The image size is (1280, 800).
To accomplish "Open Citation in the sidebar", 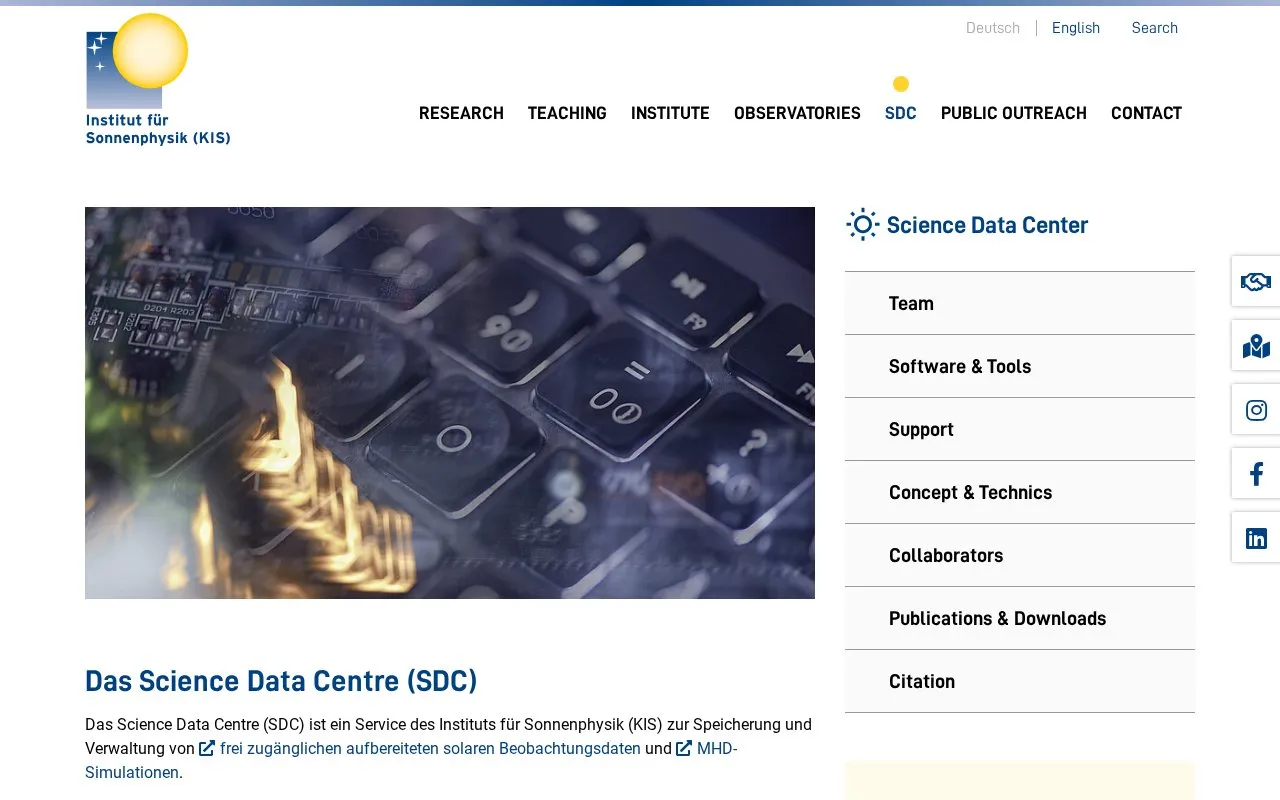I will tap(1020, 681).
